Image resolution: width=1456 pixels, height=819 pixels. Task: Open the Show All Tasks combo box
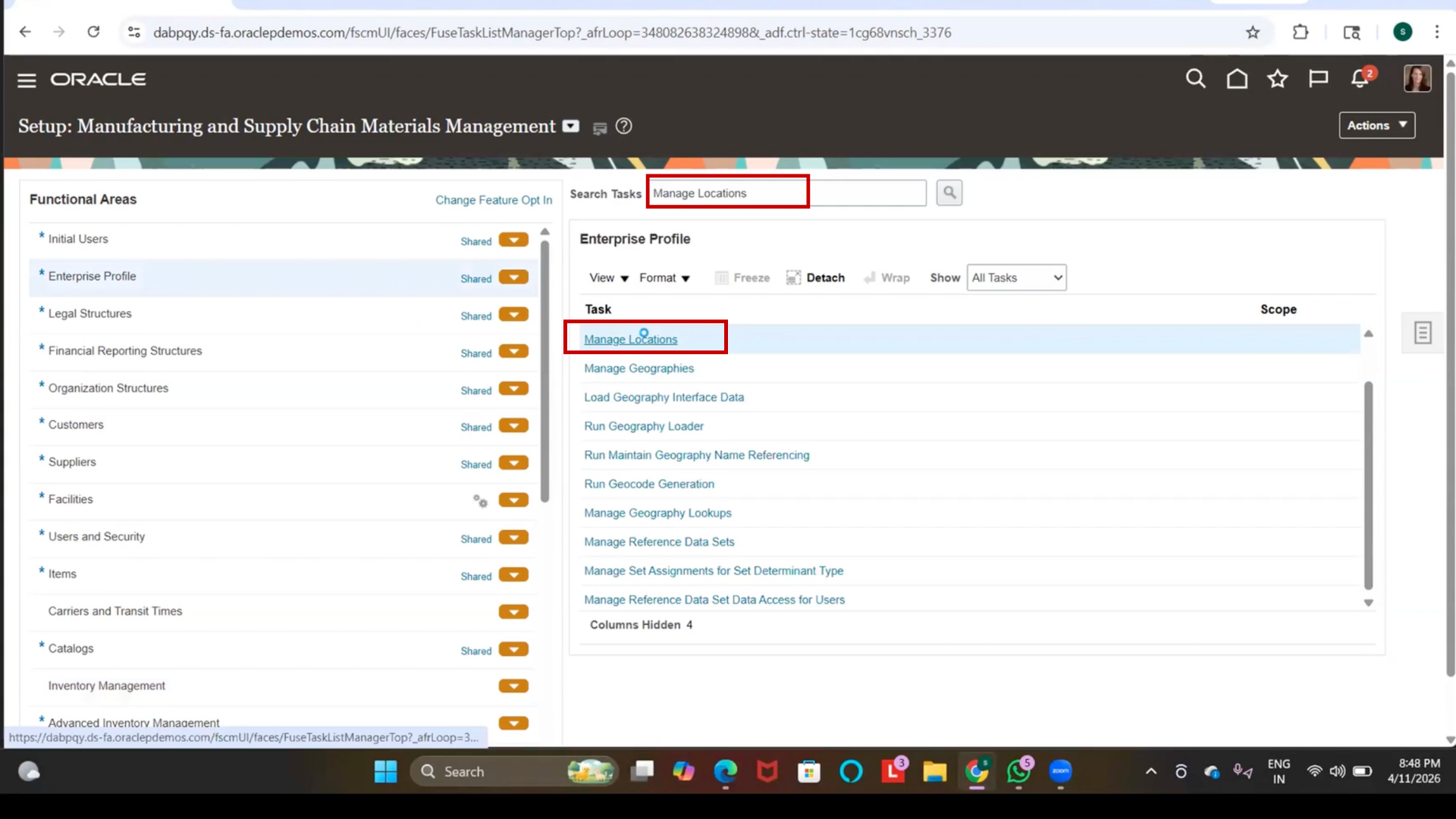click(1016, 278)
